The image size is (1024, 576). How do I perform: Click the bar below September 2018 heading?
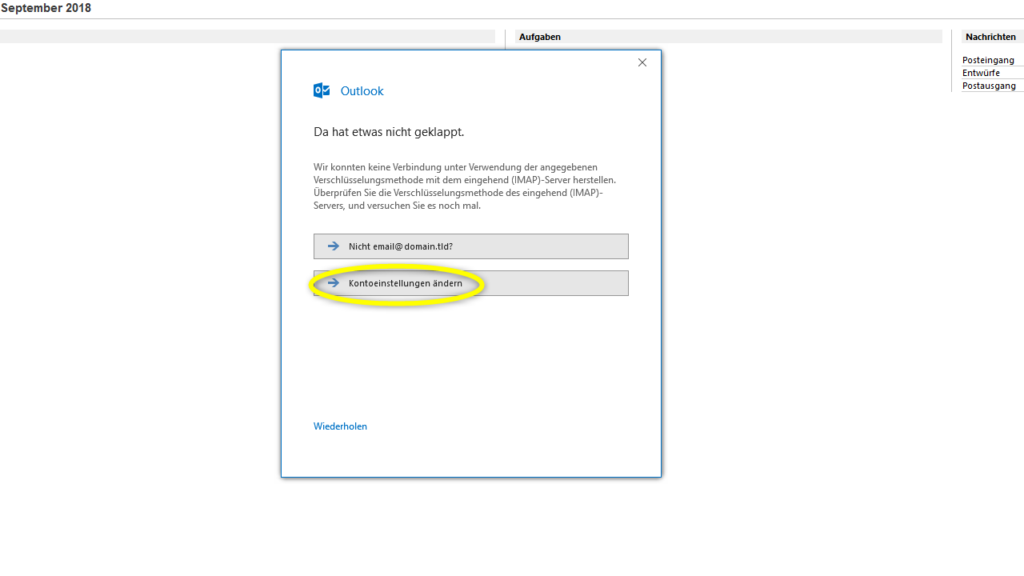click(x=250, y=37)
